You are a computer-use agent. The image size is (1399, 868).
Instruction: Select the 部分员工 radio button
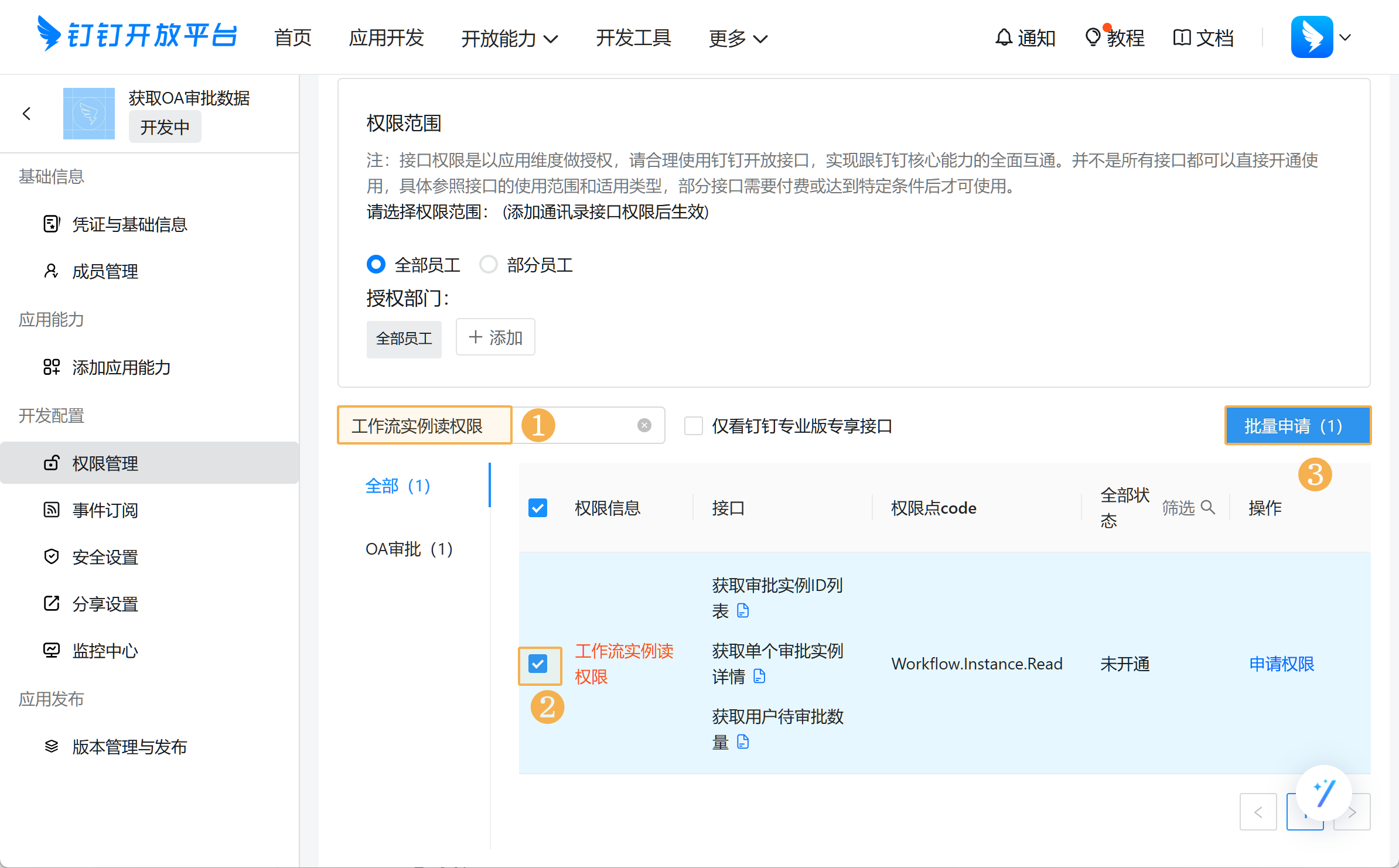pyautogui.click(x=489, y=265)
